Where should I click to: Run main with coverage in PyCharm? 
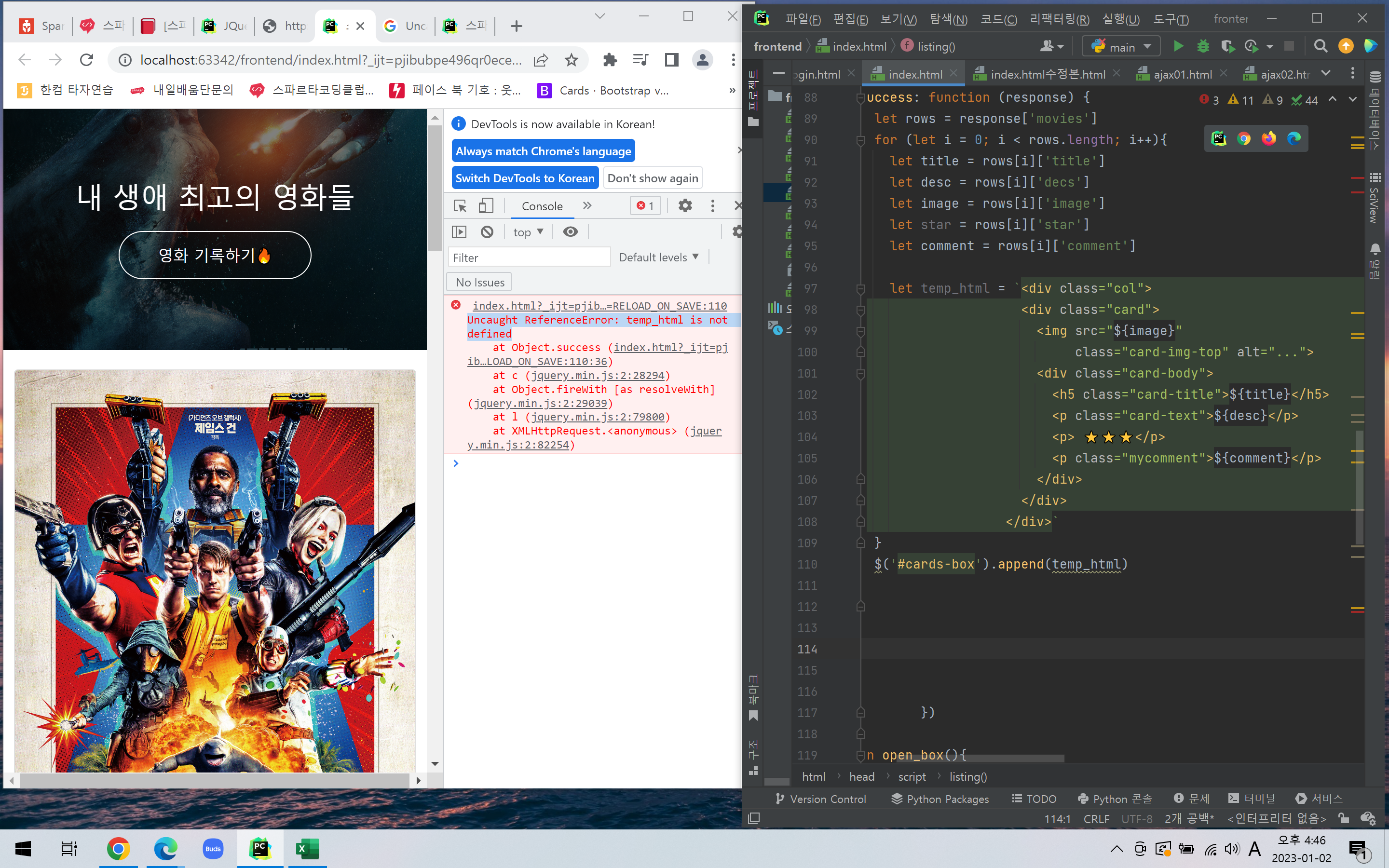tap(1228, 46)
